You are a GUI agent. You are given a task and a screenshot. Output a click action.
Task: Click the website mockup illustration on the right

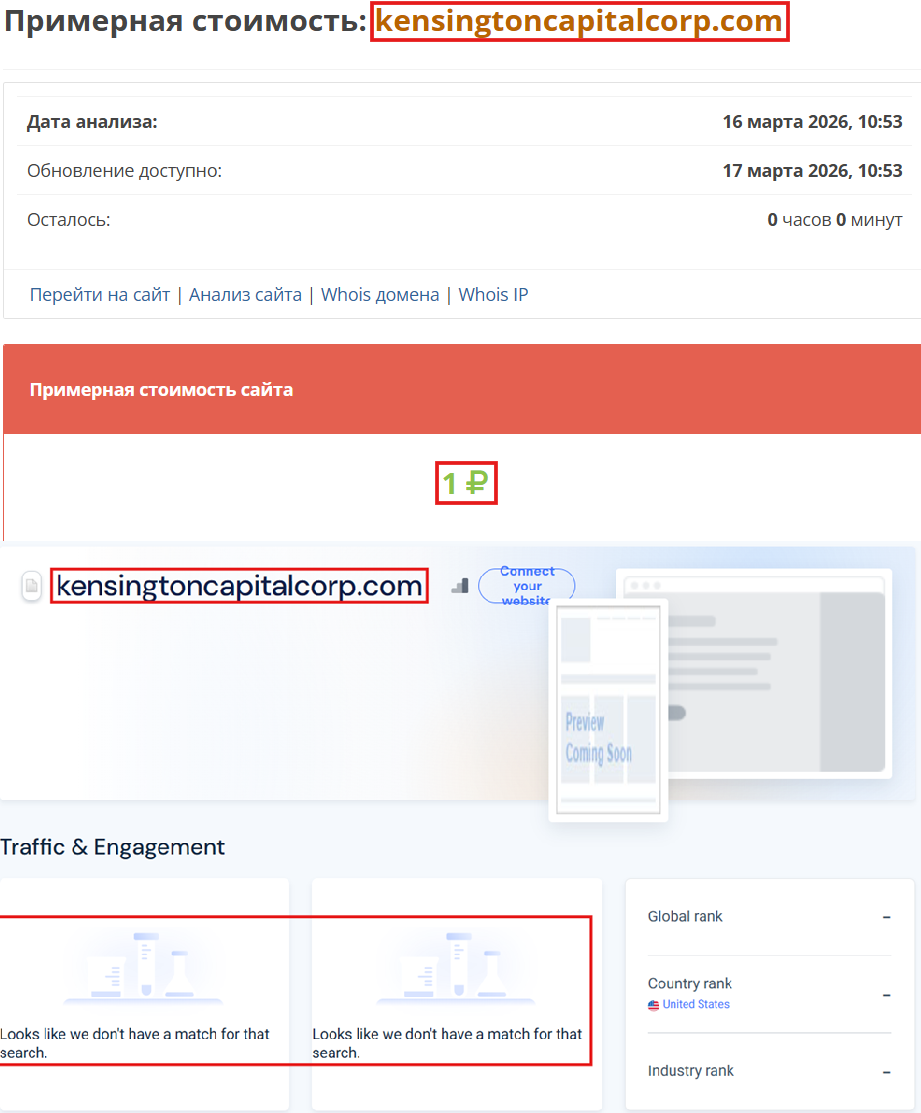[x=770, y=672]
